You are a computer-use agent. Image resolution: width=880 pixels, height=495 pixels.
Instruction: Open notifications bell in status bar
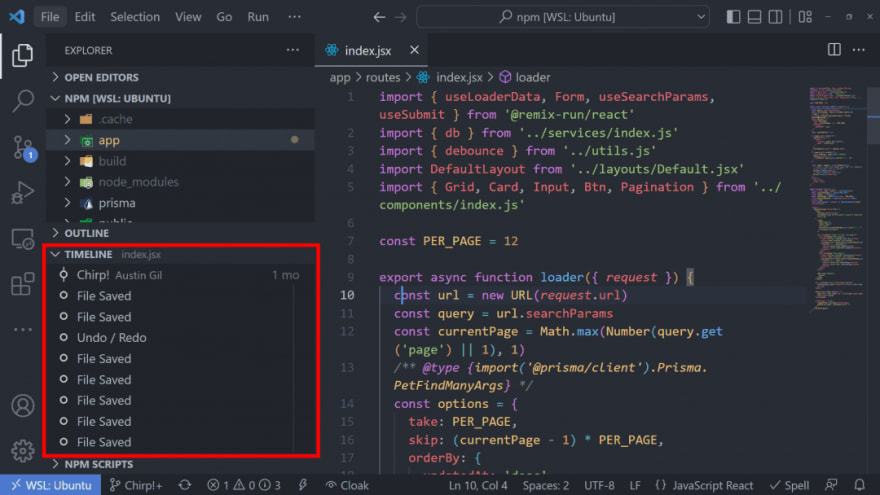point(859,485)
